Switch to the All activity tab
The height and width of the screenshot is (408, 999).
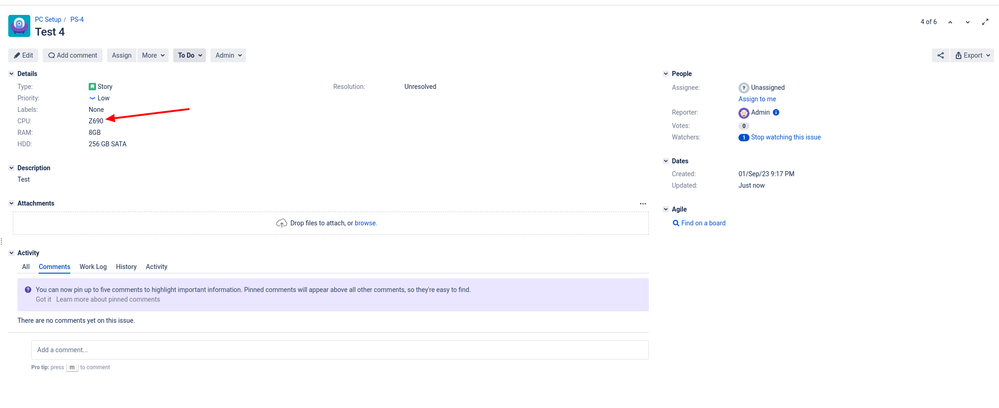coord(26,266)
